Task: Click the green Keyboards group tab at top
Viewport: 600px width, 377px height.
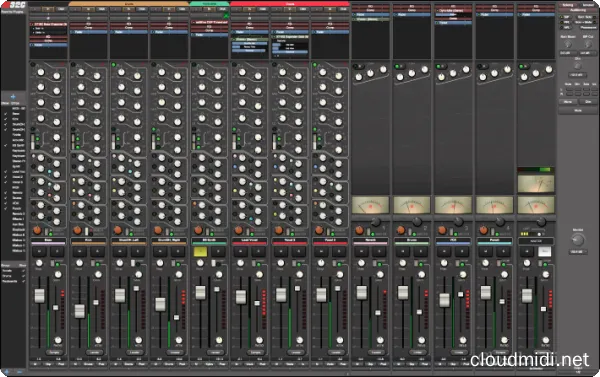Action: point(209,4)
